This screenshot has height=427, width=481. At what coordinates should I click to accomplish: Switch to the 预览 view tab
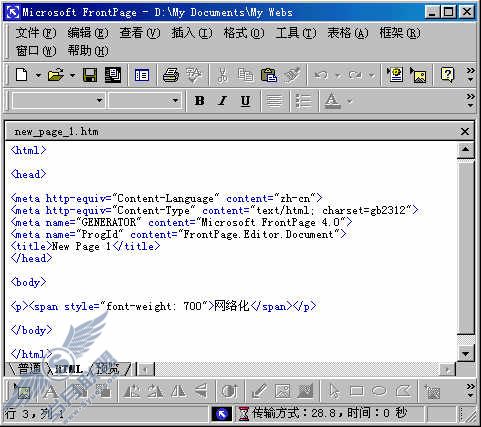107,369
